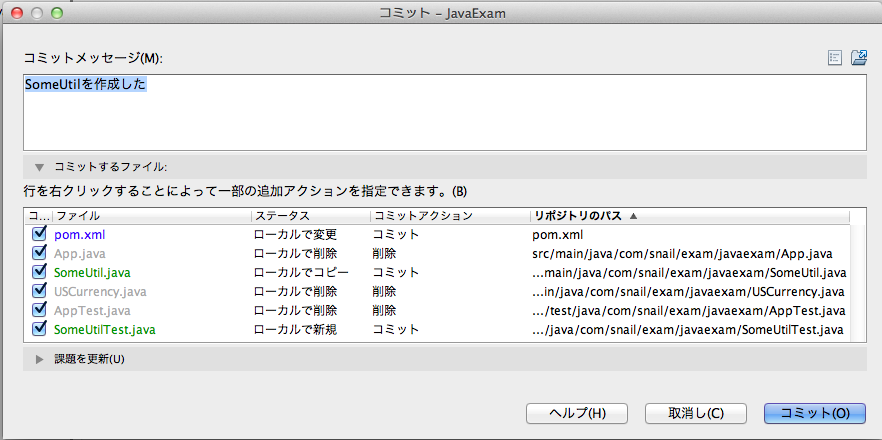882x440 pixels.
Task: Uncheck the SomeUtilTest.java checkbox
Action: tap(40, 329)
